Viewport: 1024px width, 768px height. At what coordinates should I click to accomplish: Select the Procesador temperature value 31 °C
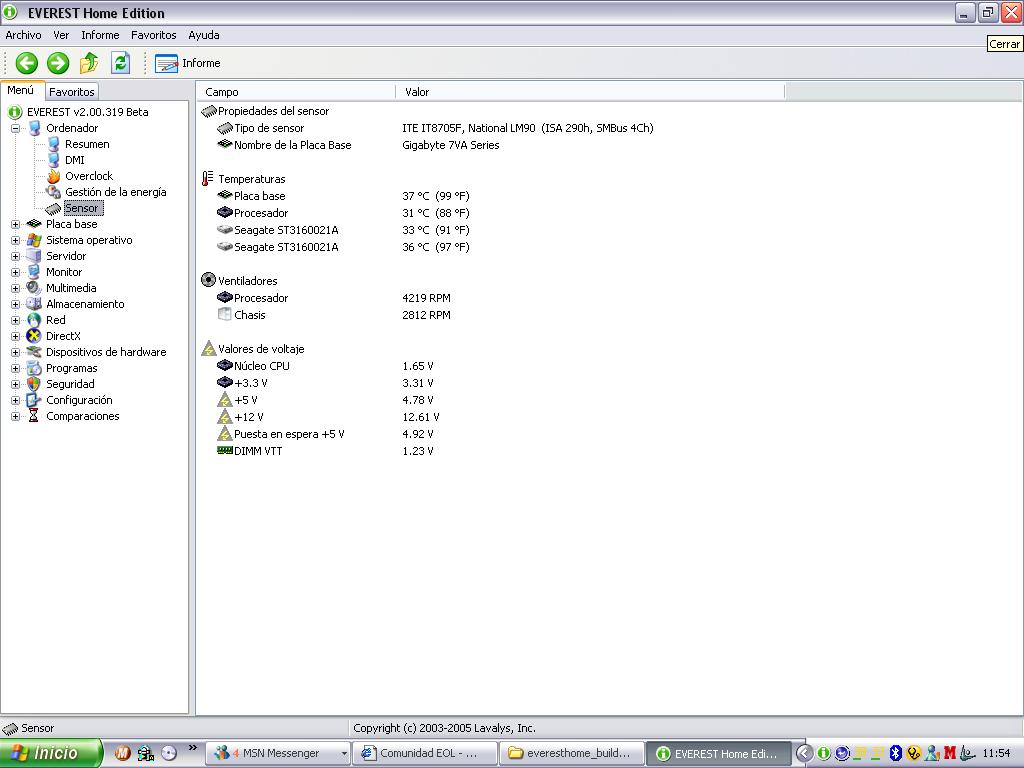[x=436, y=213]
